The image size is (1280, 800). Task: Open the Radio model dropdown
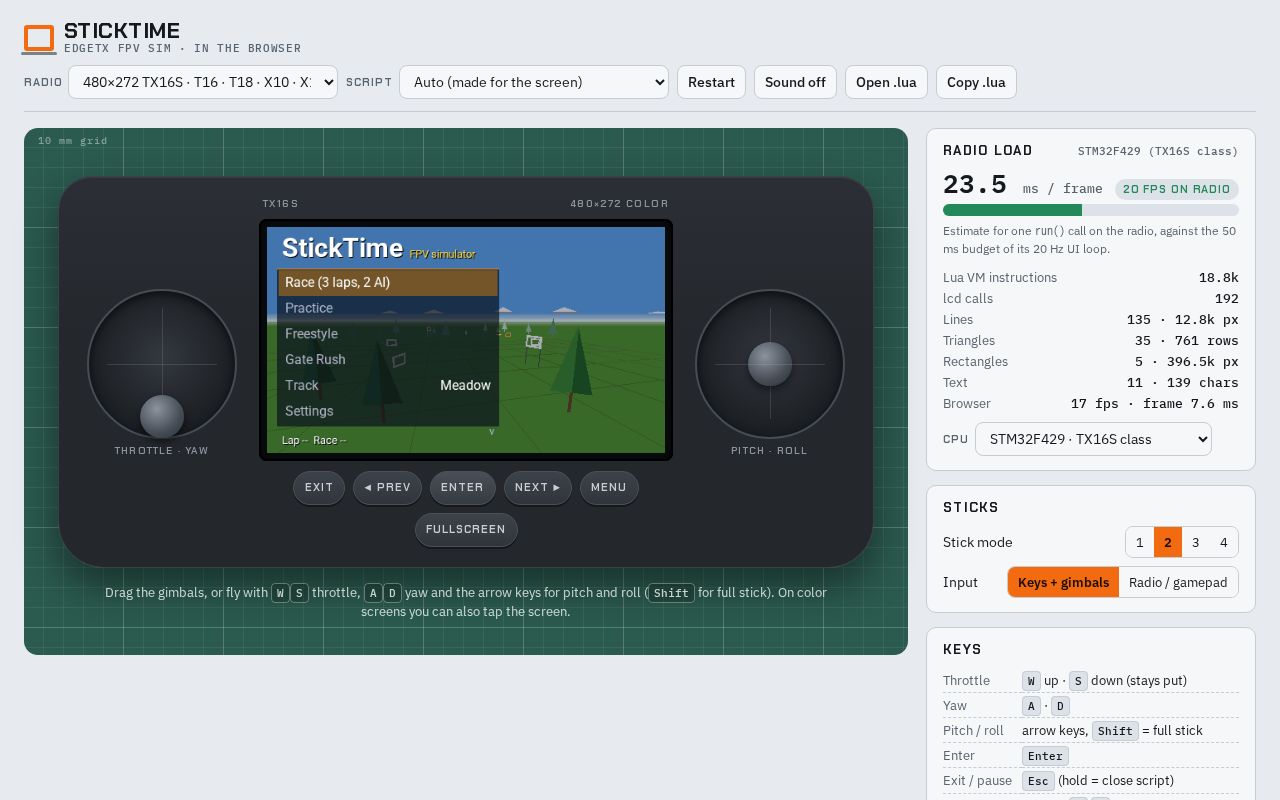click(203, 82)
